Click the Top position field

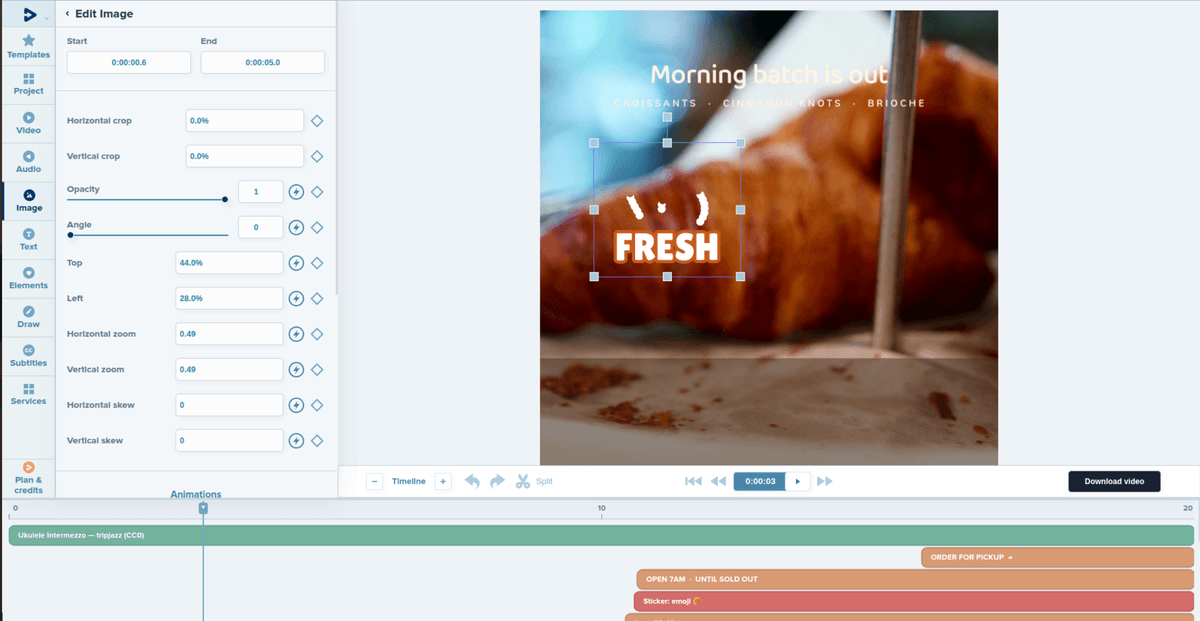pos(229,263)
